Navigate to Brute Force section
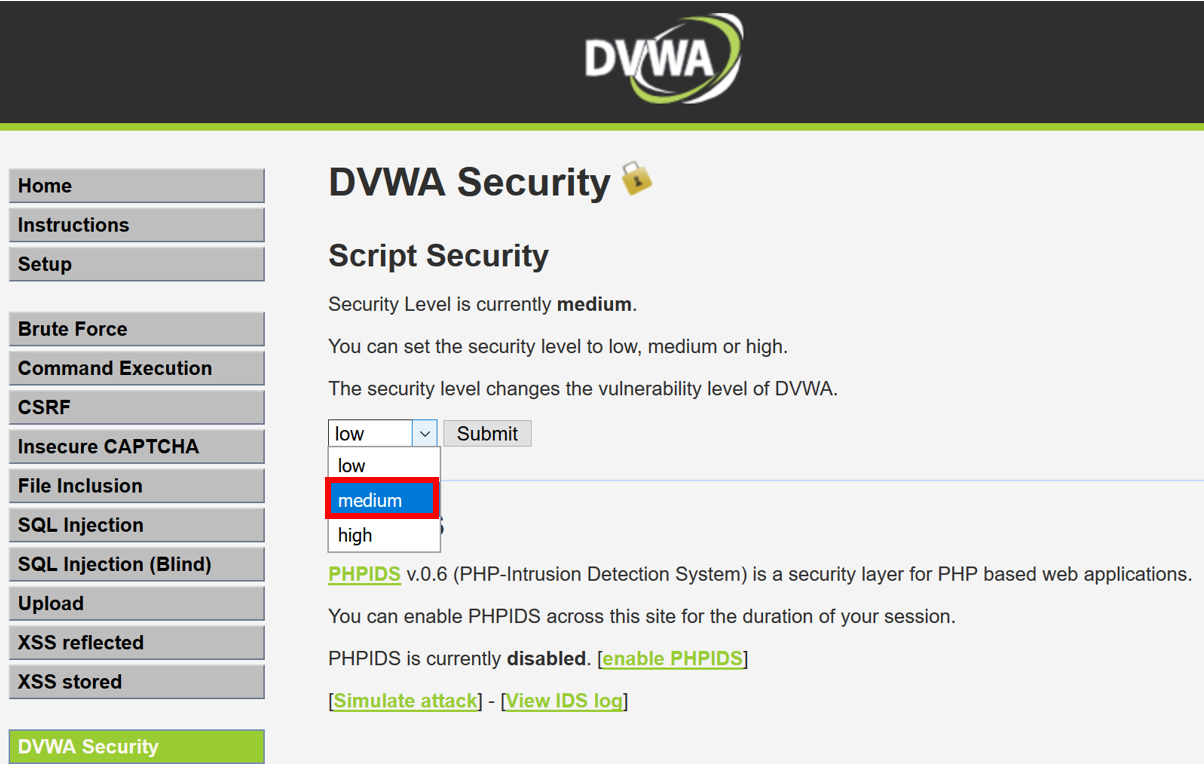The width and height of the screenshot is (1204, 767). tap(136, 329)
